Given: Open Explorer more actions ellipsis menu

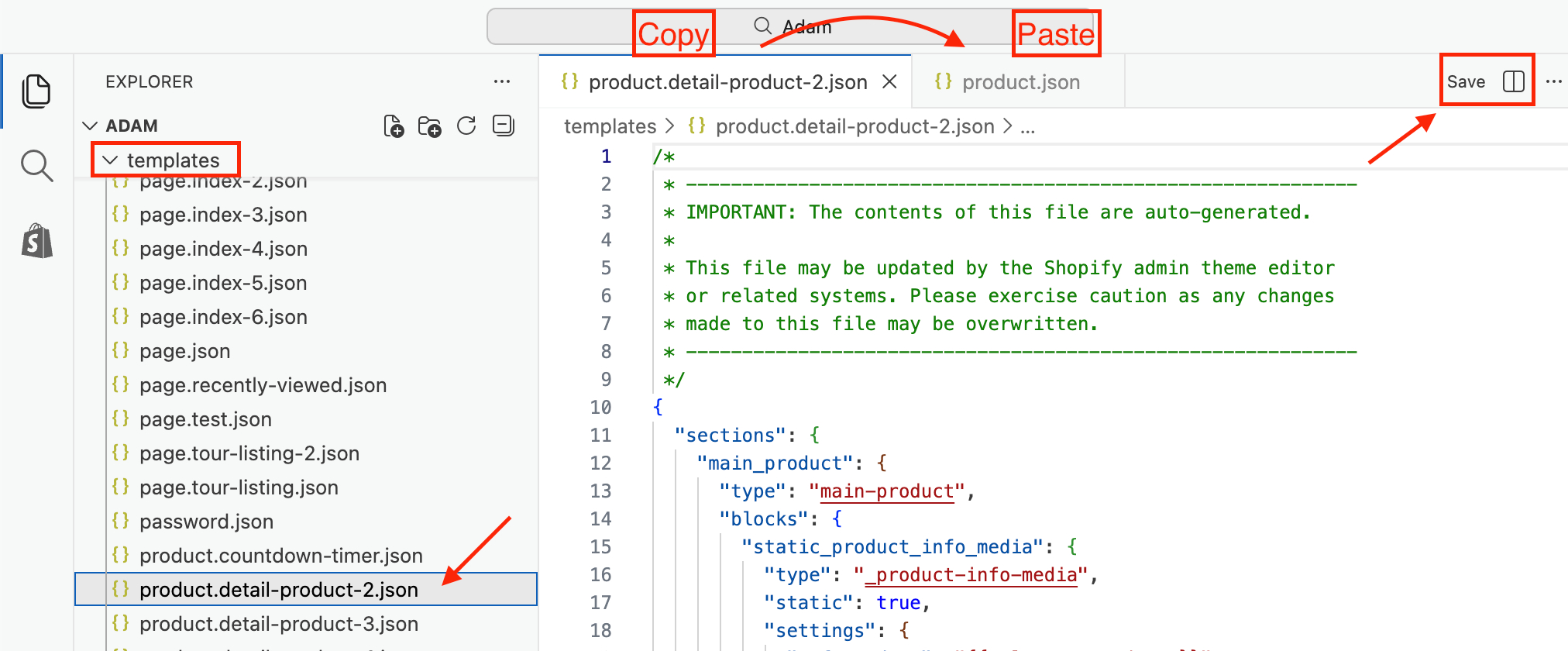Looking at the screenshot, I should tap(502, 81).
